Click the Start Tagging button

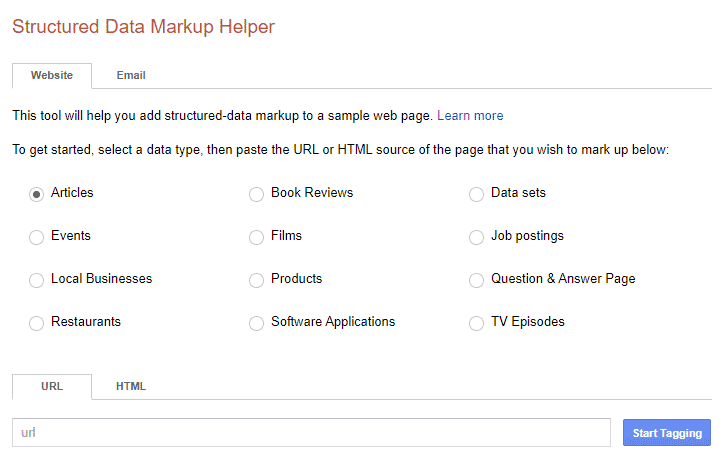[x=667, y=433]
